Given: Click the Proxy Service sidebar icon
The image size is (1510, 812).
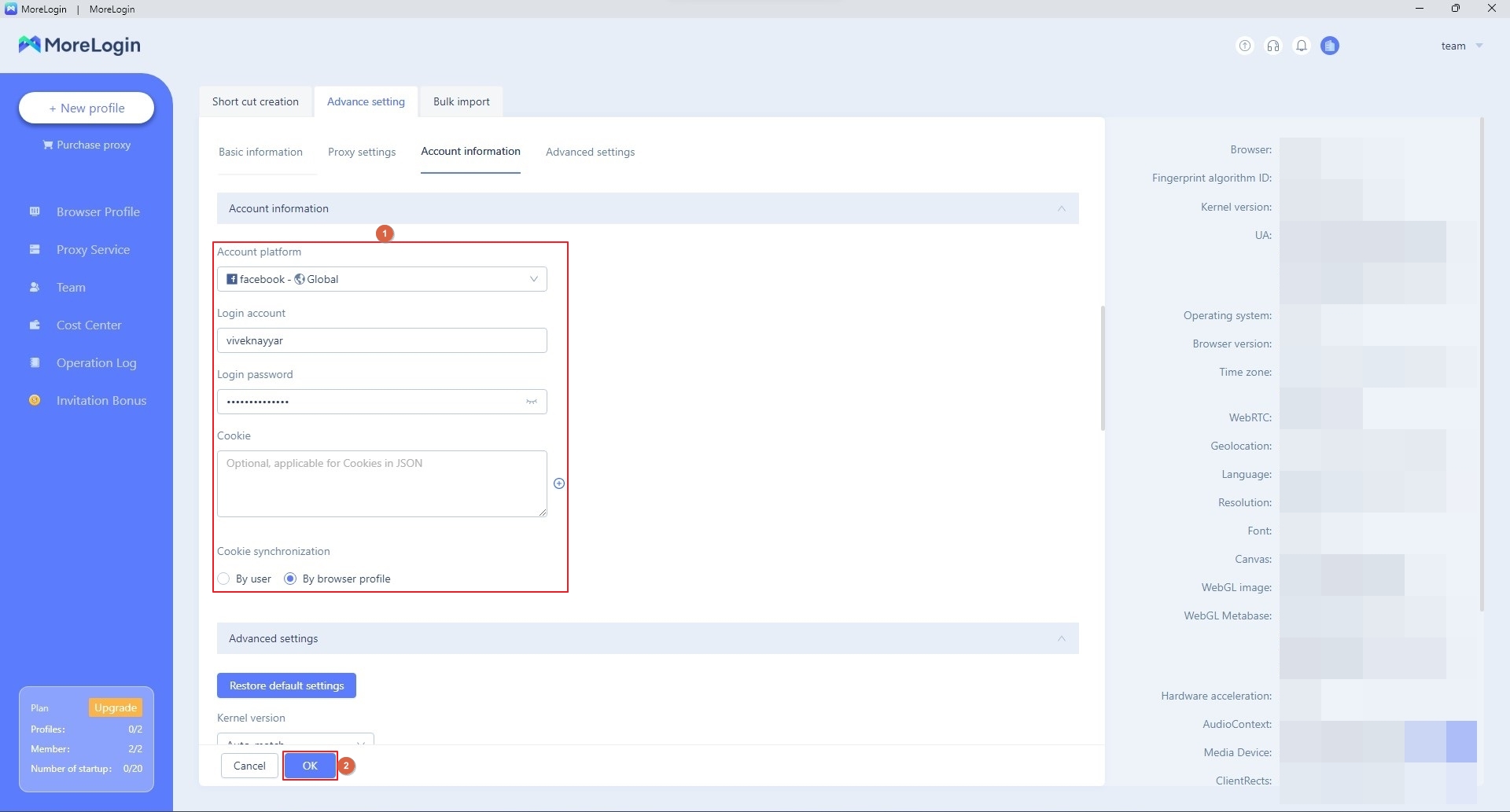Looking at the screenshot, I should pos(35,249).
